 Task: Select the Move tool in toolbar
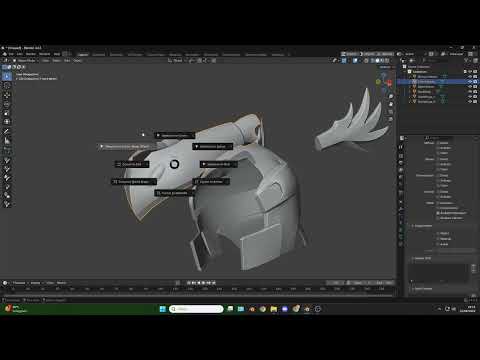click(7, 95)
